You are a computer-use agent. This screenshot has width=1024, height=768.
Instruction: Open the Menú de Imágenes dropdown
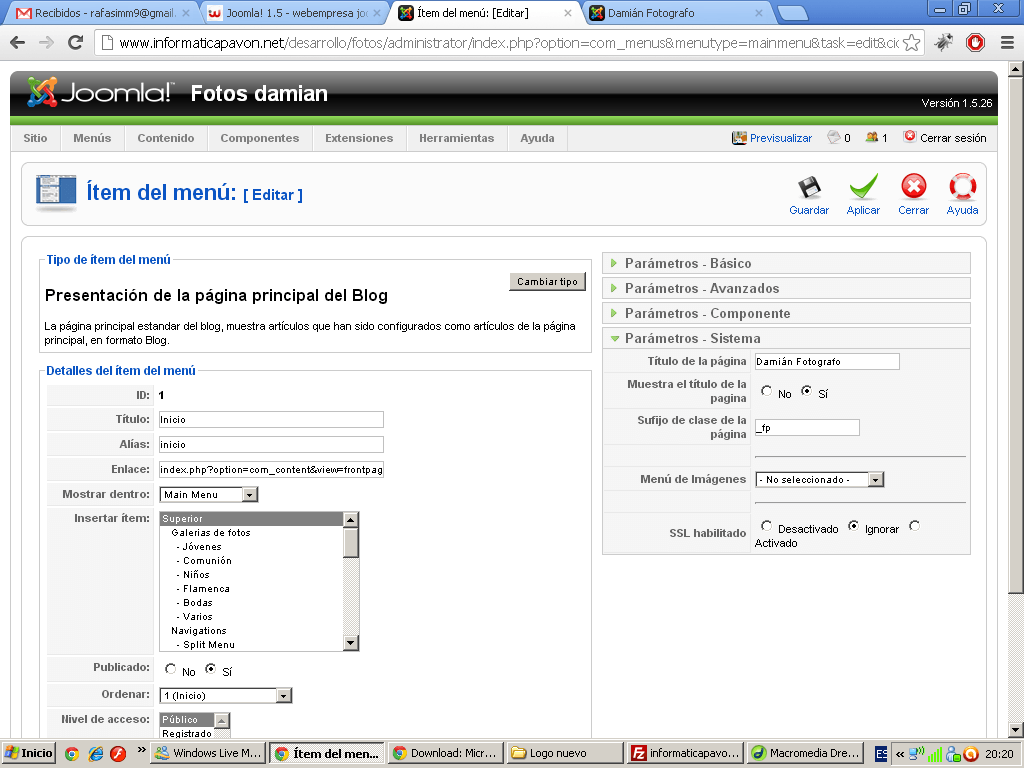[820, 479]
